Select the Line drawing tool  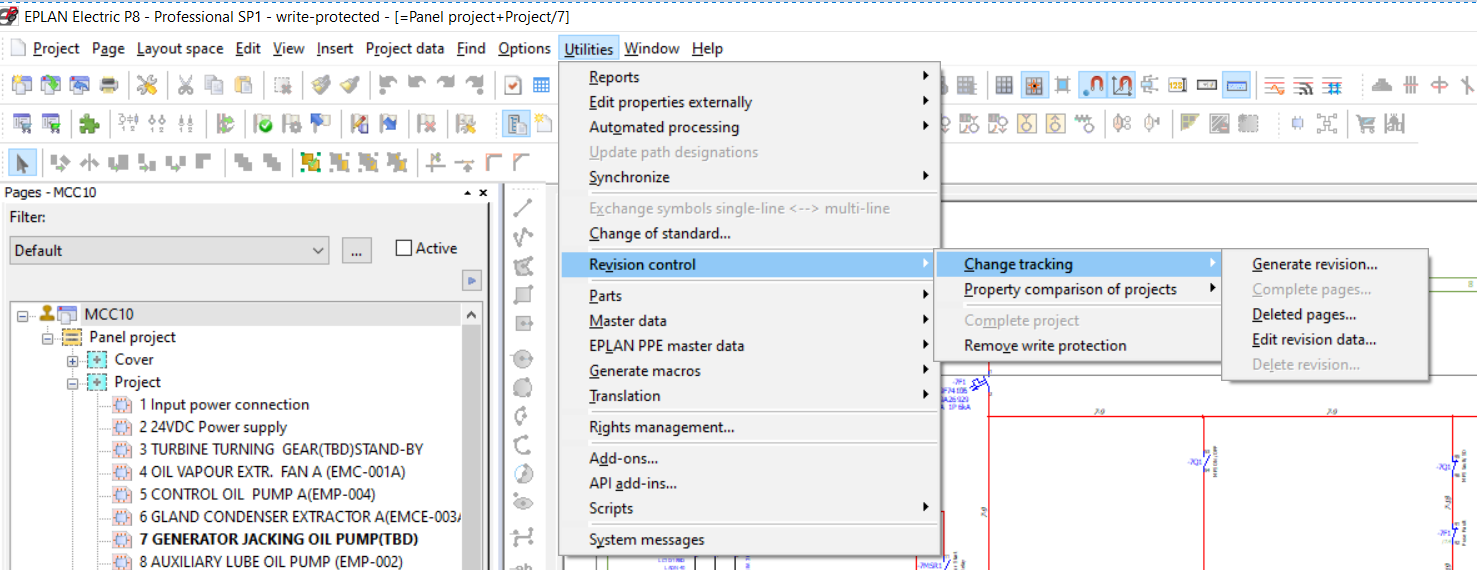click(x=523, y=208)
